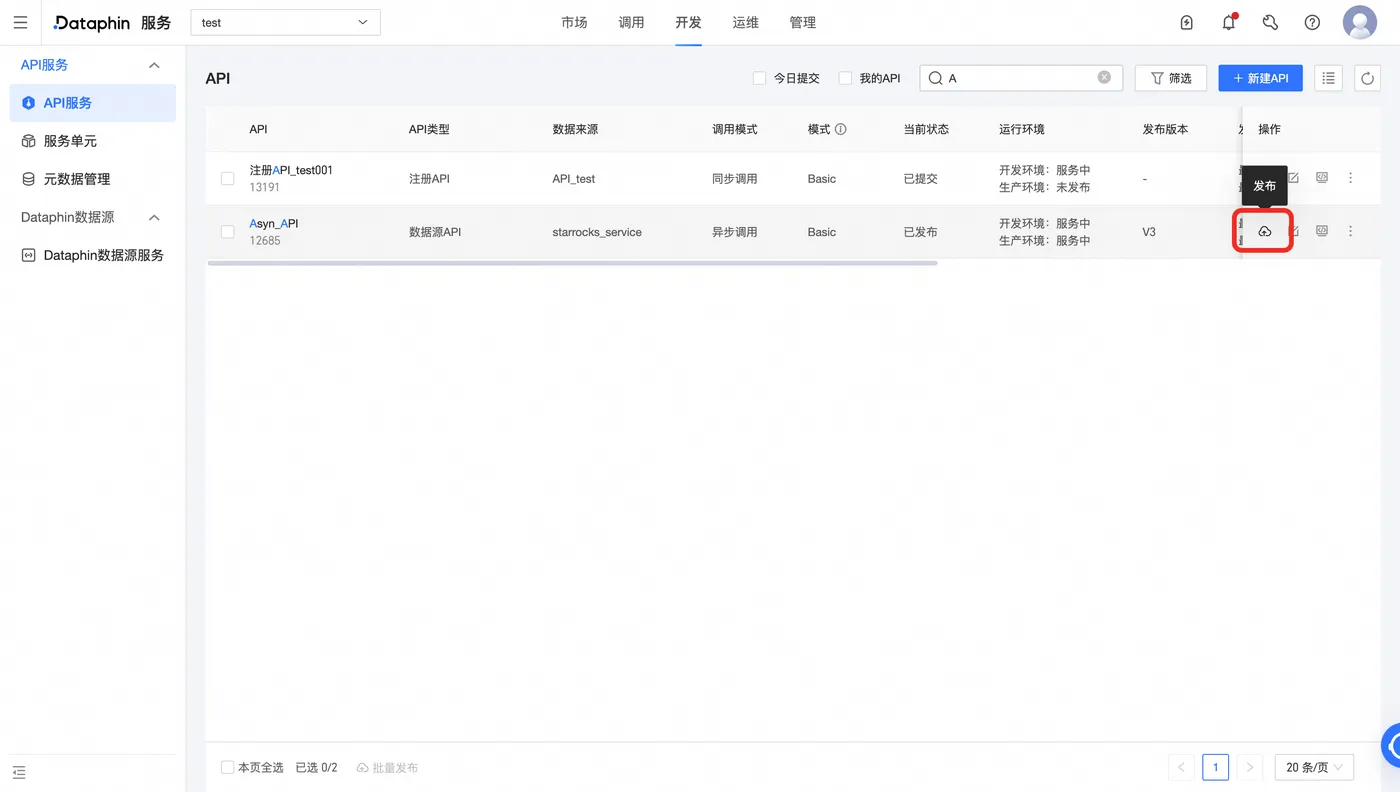This screenshot has width=1400, height=792.
Task: Switch to the 市场 tab
Action: coord(574,22)
